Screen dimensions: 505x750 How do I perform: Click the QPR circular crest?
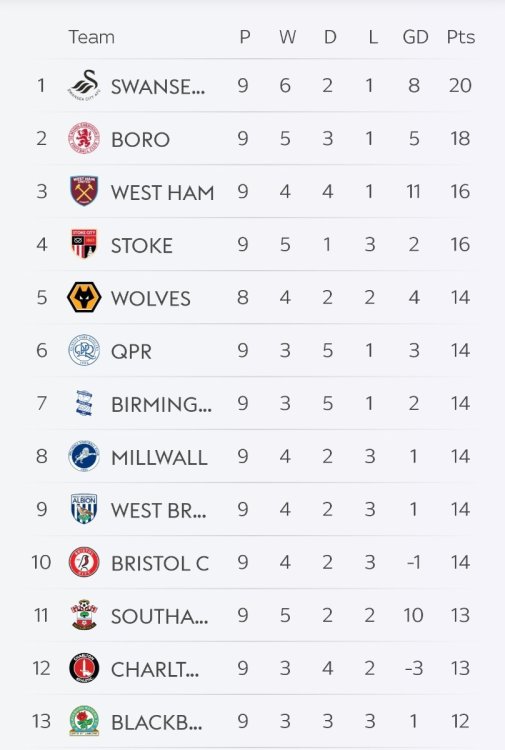click(84, 350)
